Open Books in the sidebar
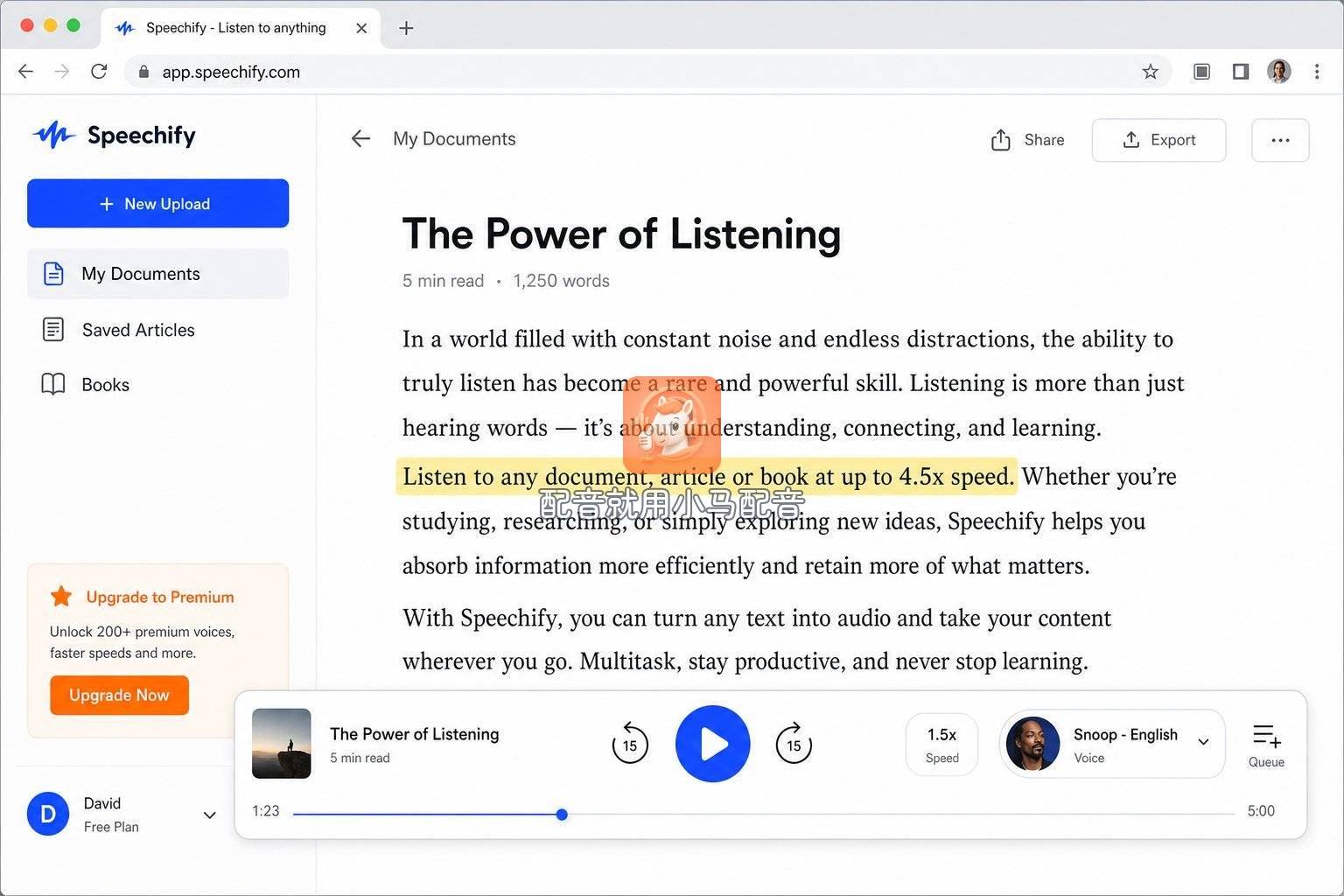This screenshot has height=896, width=1344. [157, 385]
